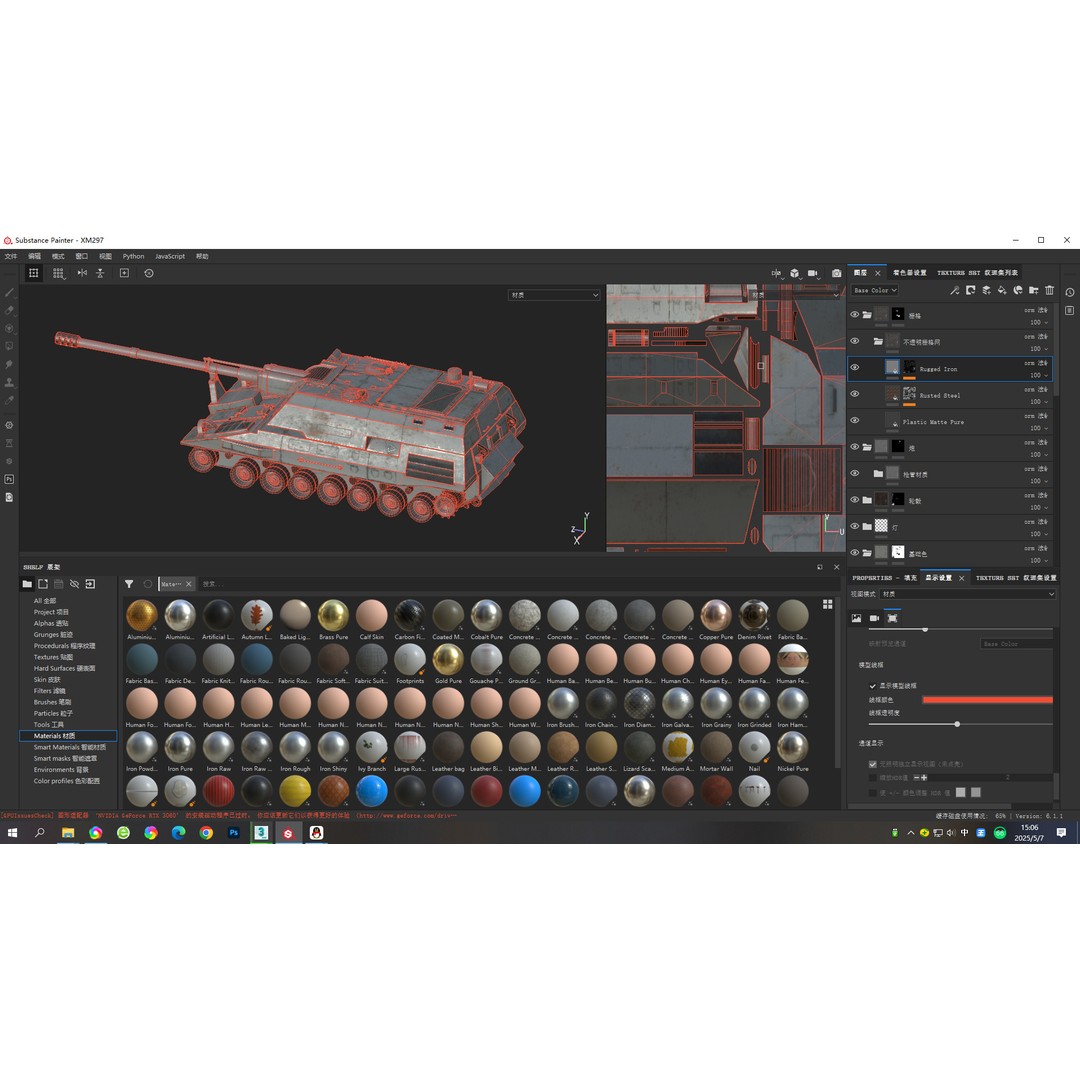This screenshot has width=1080, height=1080.
Task: Click the radial symmetry toolbar icon
Action: (x=101, y=273)
